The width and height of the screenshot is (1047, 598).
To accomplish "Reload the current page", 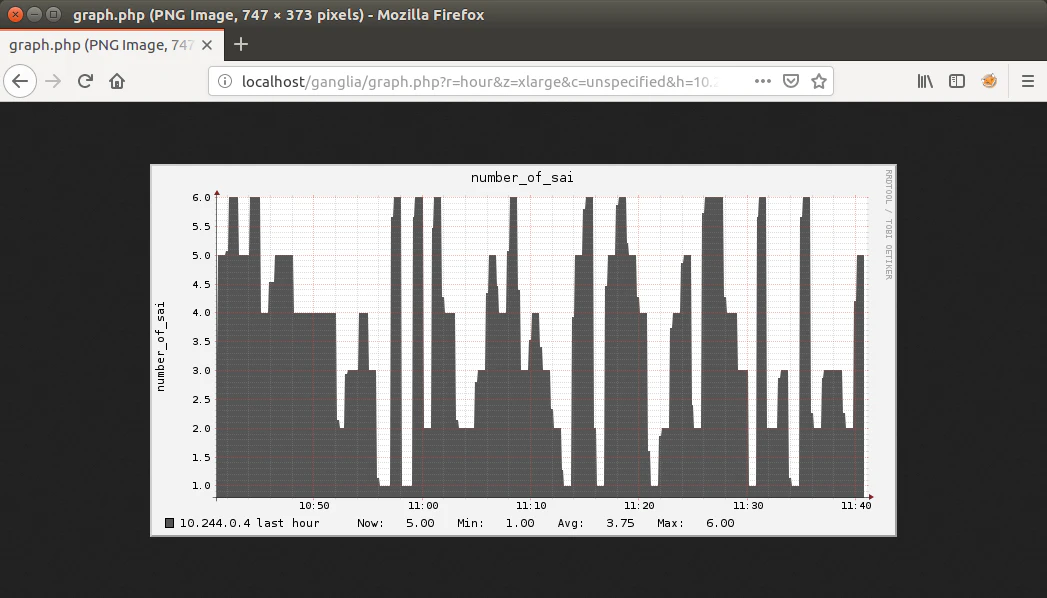I will click(85, 81).
